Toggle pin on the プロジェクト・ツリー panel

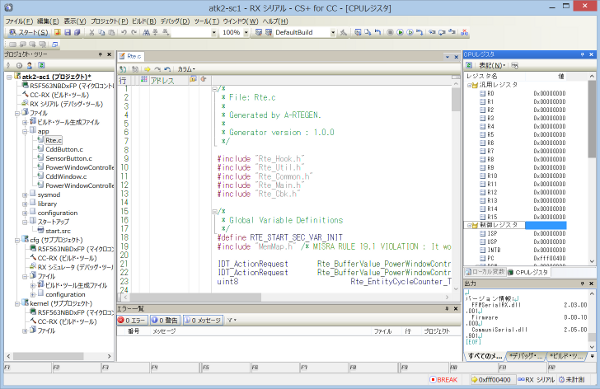click(x=100, y=55)
